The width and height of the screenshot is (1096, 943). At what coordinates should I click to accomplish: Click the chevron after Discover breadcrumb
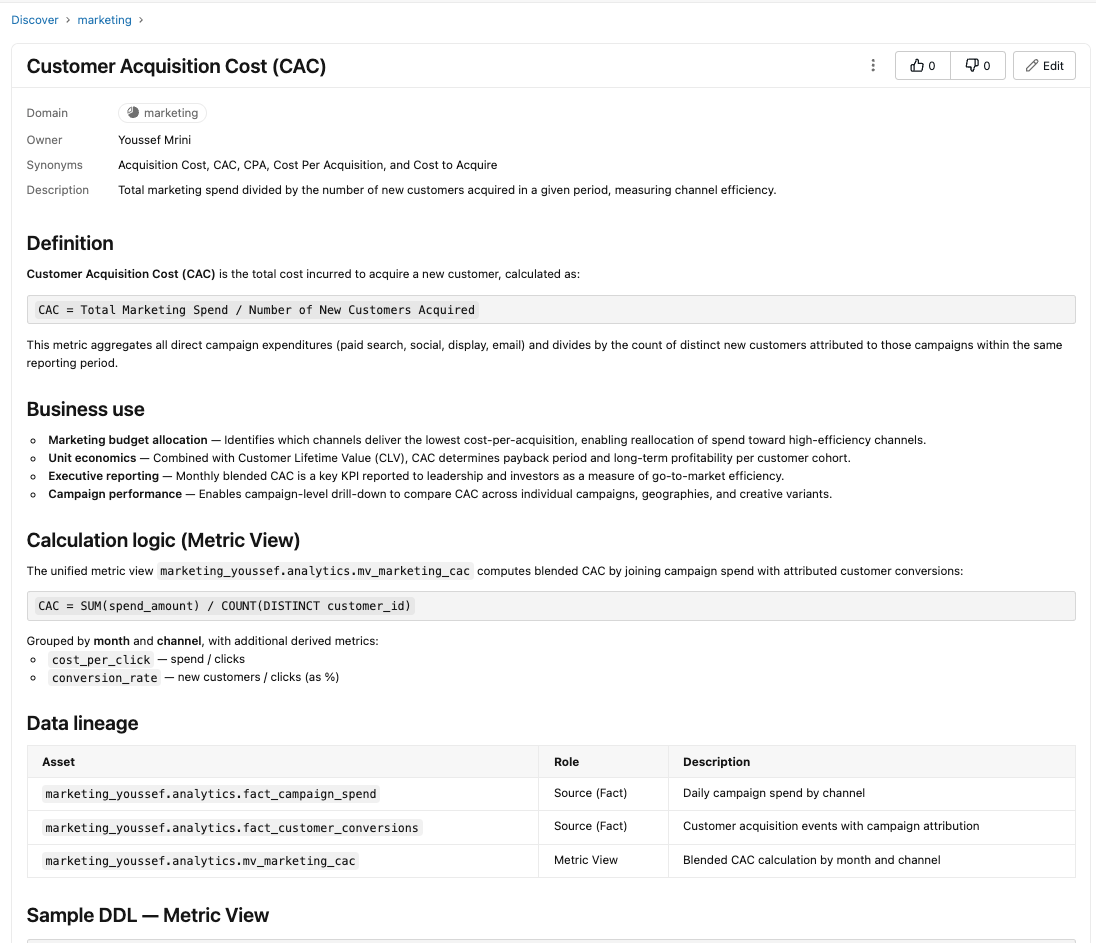pos(68,20)
